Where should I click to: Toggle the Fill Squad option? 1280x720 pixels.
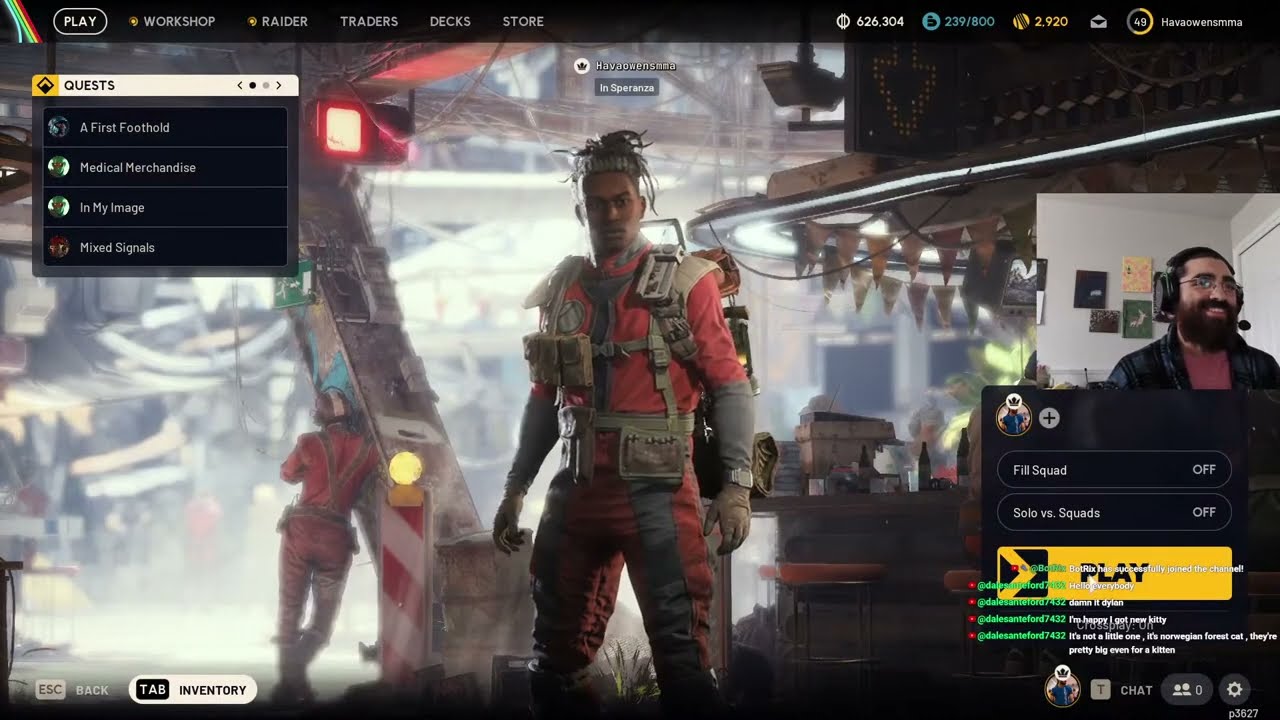[1114, 470]
